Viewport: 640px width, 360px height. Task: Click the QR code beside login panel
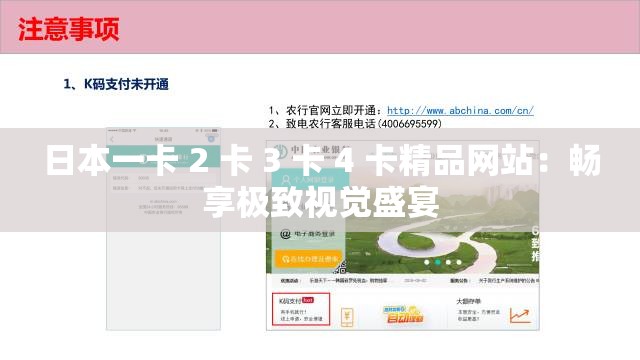[x=340, y=267]
